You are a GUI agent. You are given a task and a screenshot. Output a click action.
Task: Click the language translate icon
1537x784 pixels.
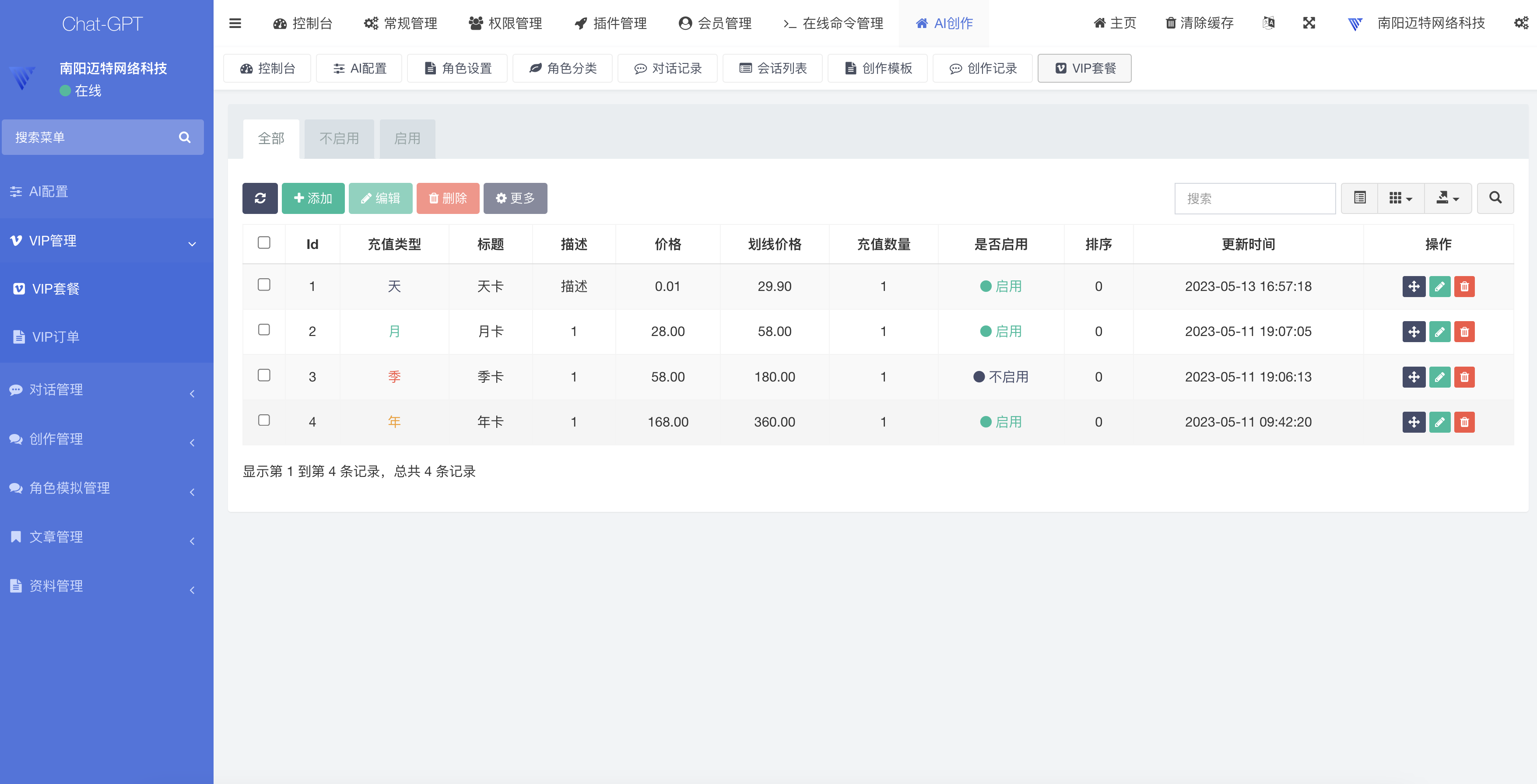1268,23
